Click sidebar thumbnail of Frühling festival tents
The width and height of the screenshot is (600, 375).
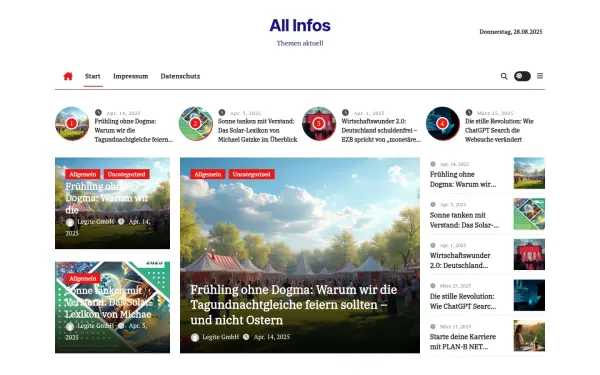tap(529, 173)
